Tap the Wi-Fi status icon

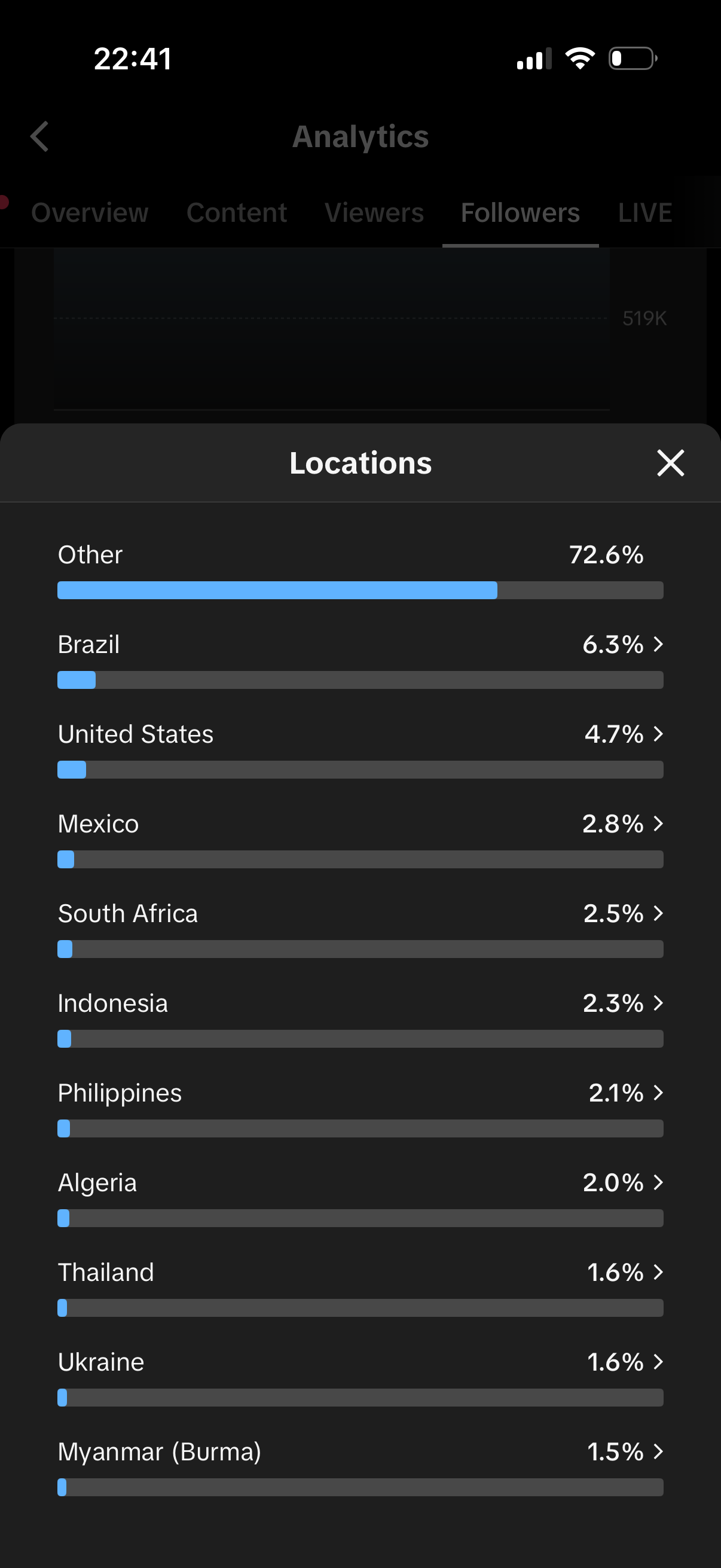point(580,59)
